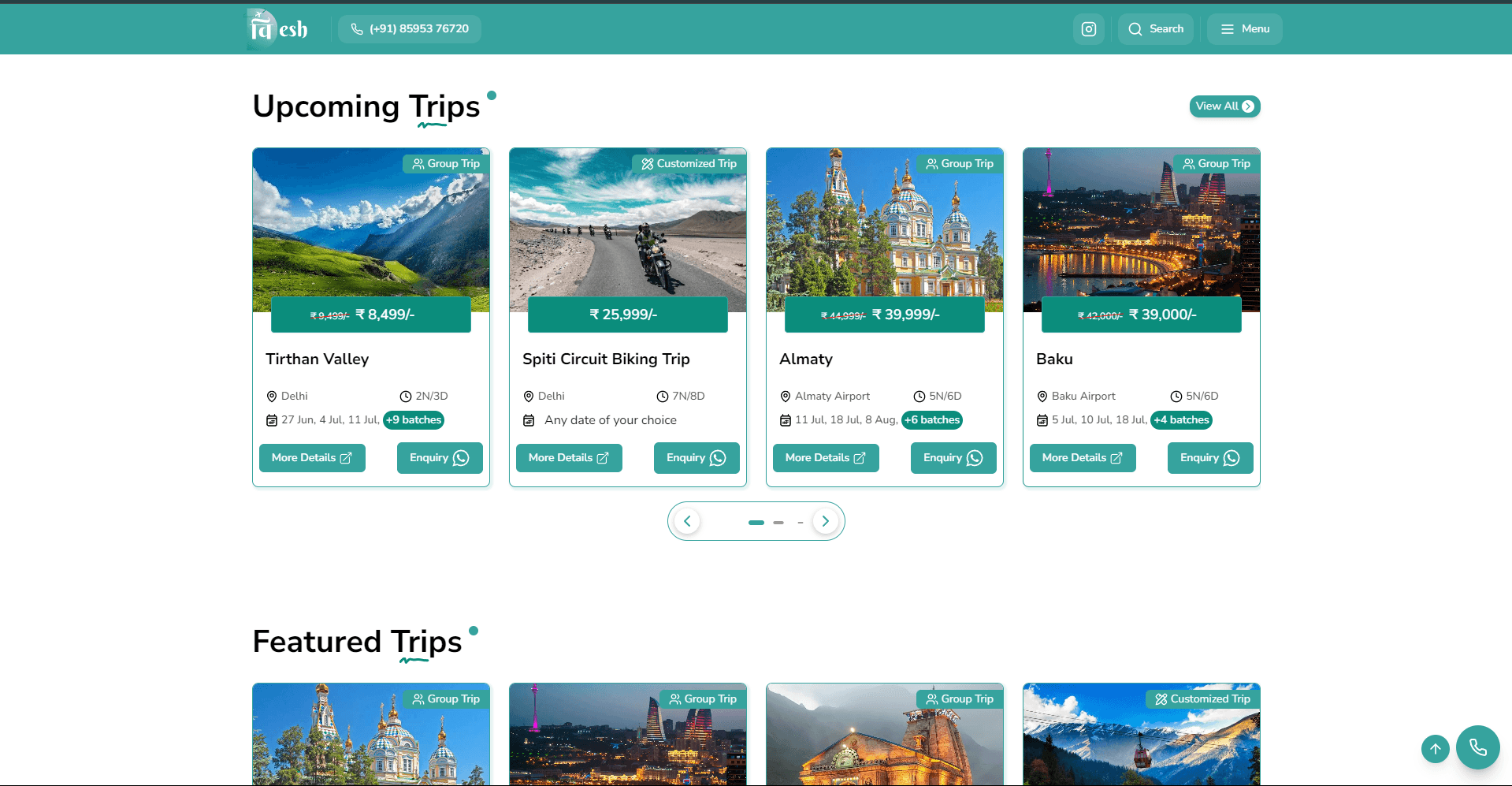
Task: Click Group Trip tag on Almaty card
Action: point(960,164)
